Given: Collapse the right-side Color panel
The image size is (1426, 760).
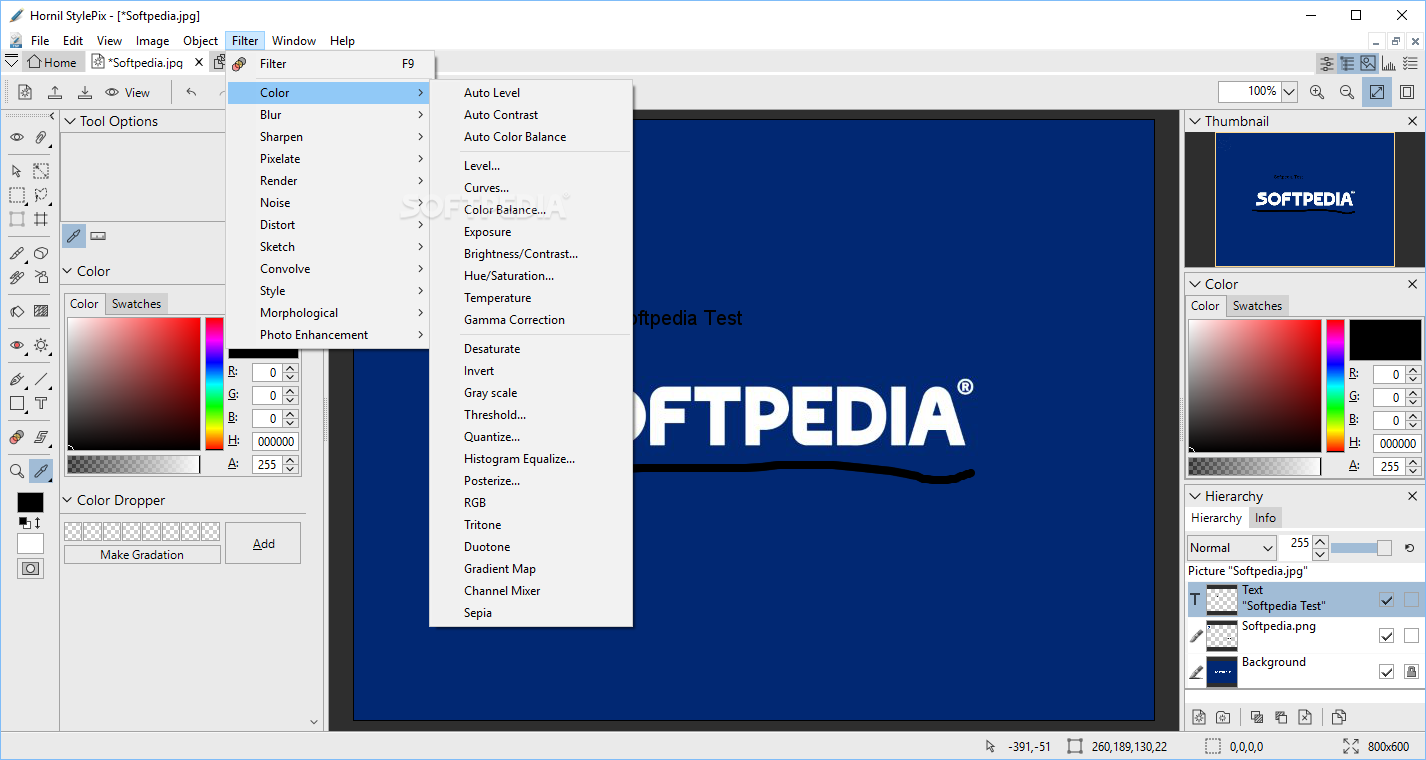Looking at the screenshot, I should click(1194, 284).
